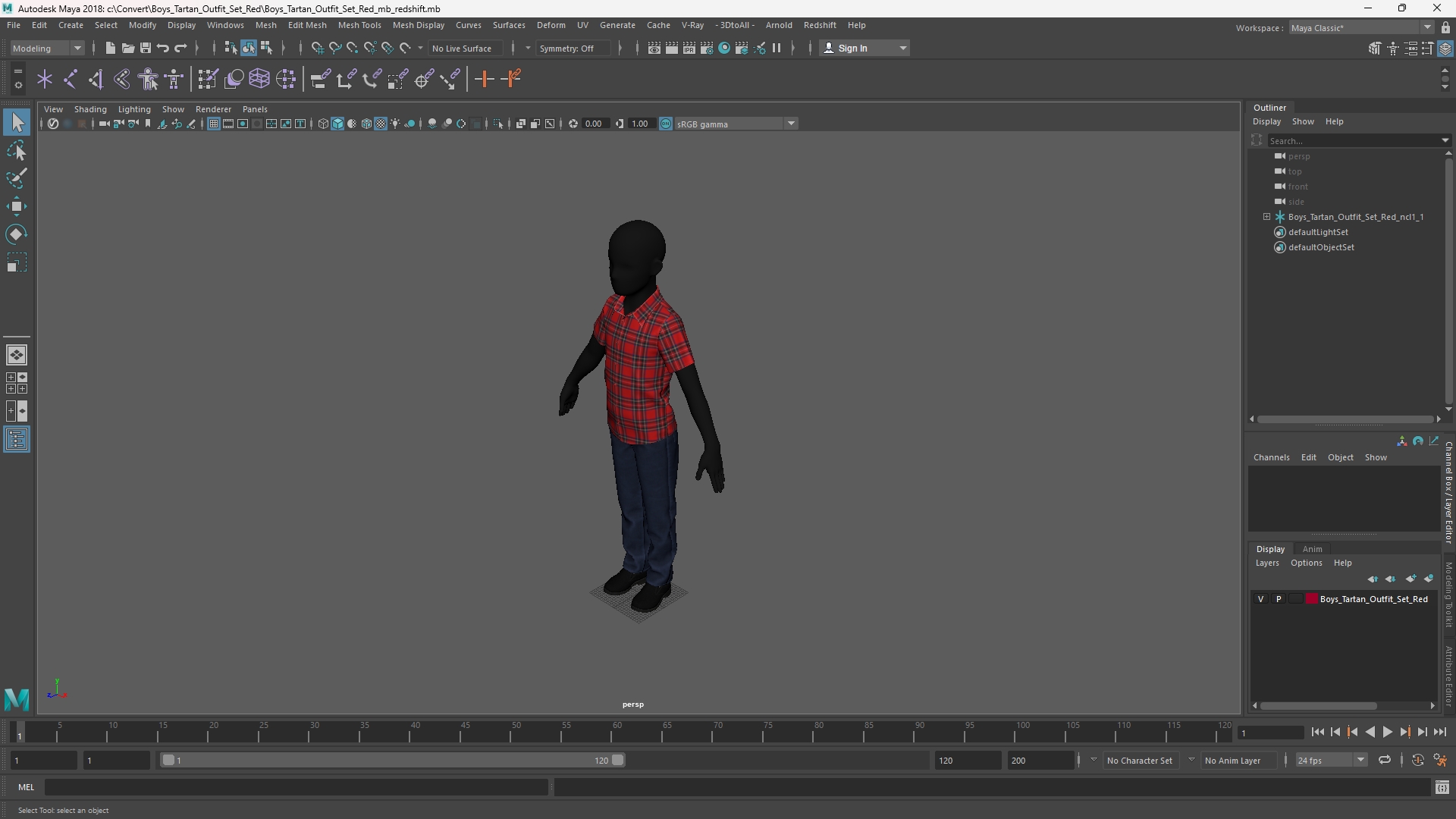Viewport: 1456px width, 819px height.
Task: Open the Redshift menu
Action: 820,25
